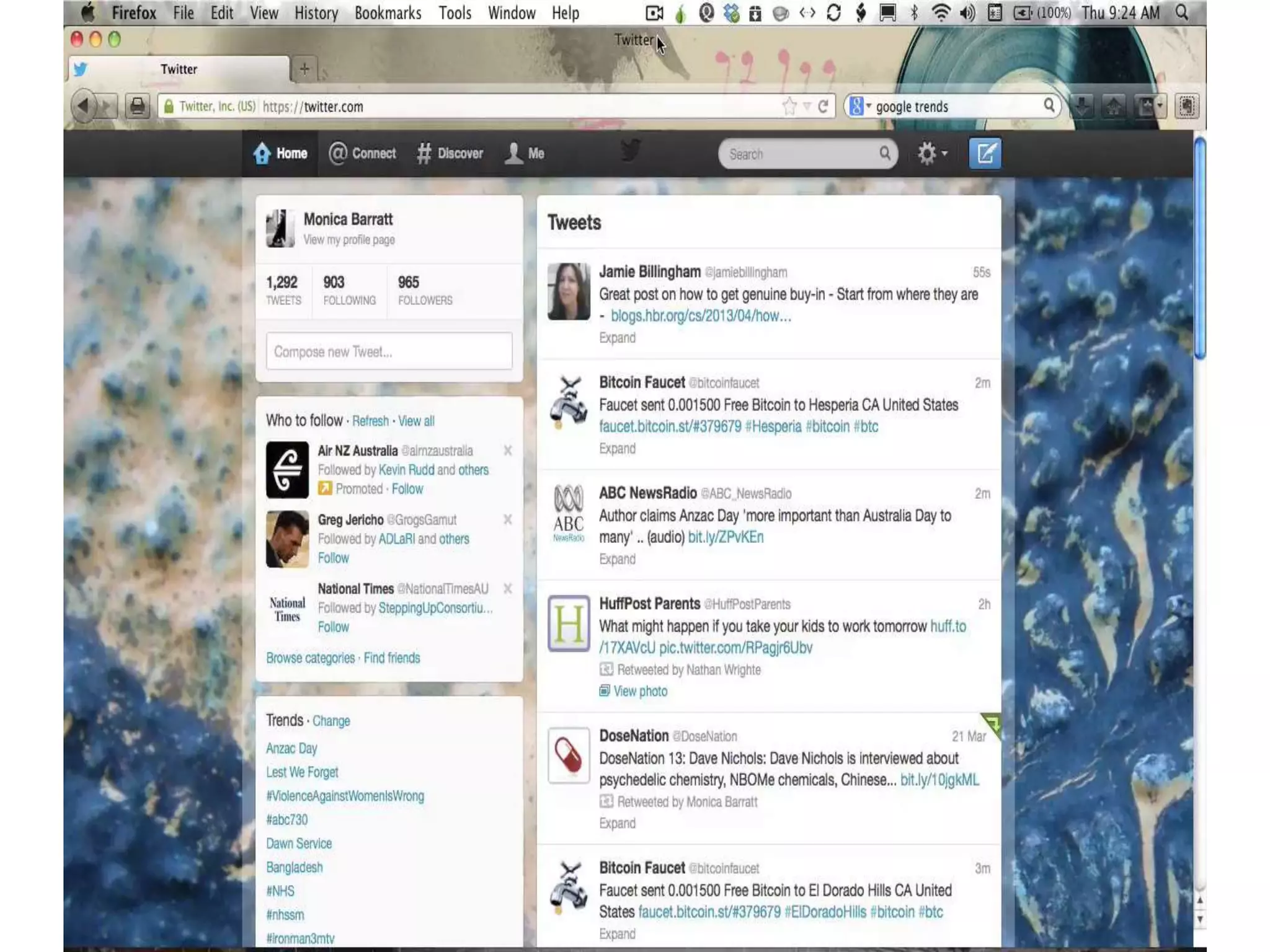The image size is (1270, 952).
Task: Click the Firefox back arrow button
Action: point(84,107)
